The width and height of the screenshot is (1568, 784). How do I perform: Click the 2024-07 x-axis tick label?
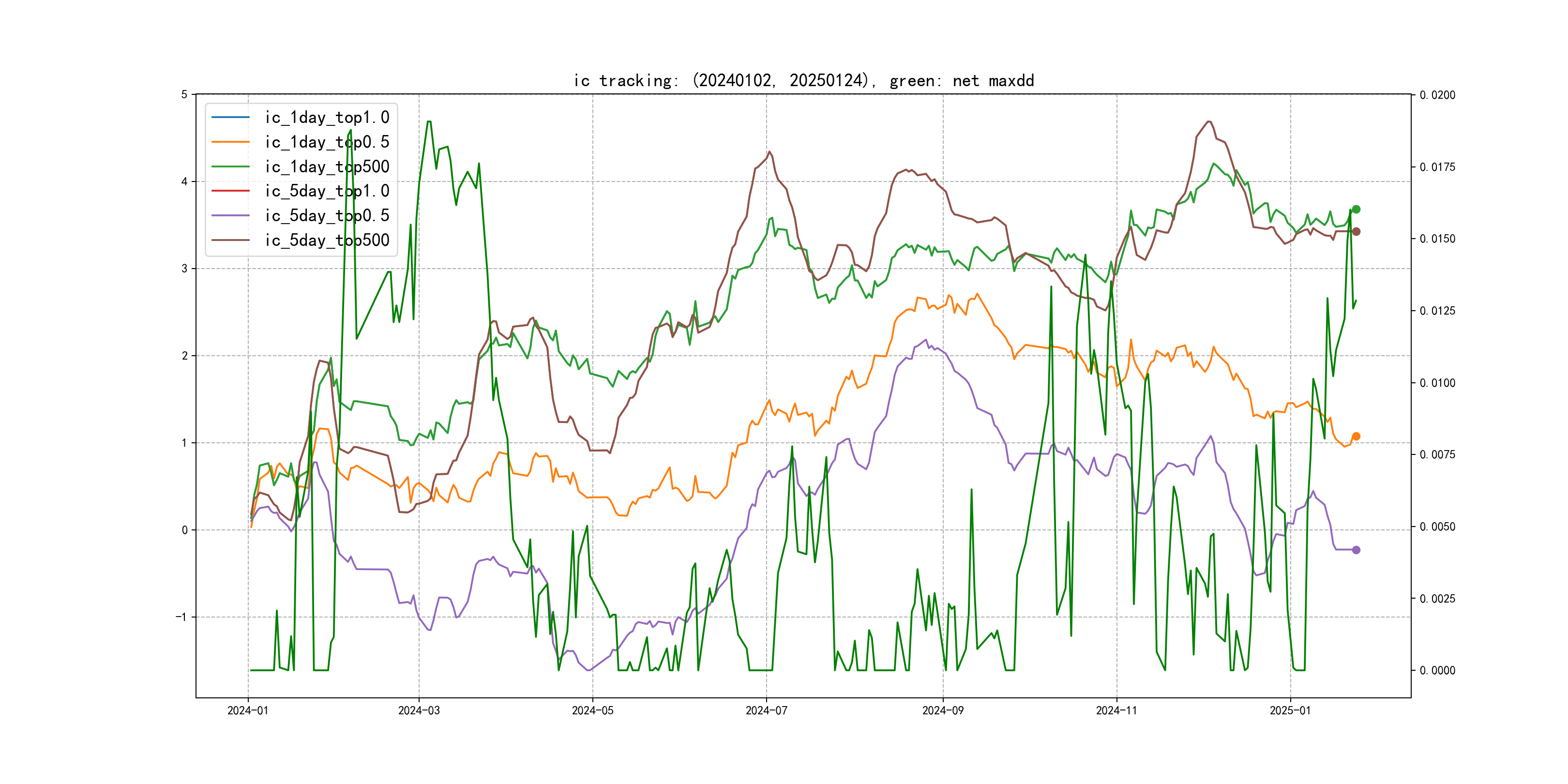coord(767,710)
